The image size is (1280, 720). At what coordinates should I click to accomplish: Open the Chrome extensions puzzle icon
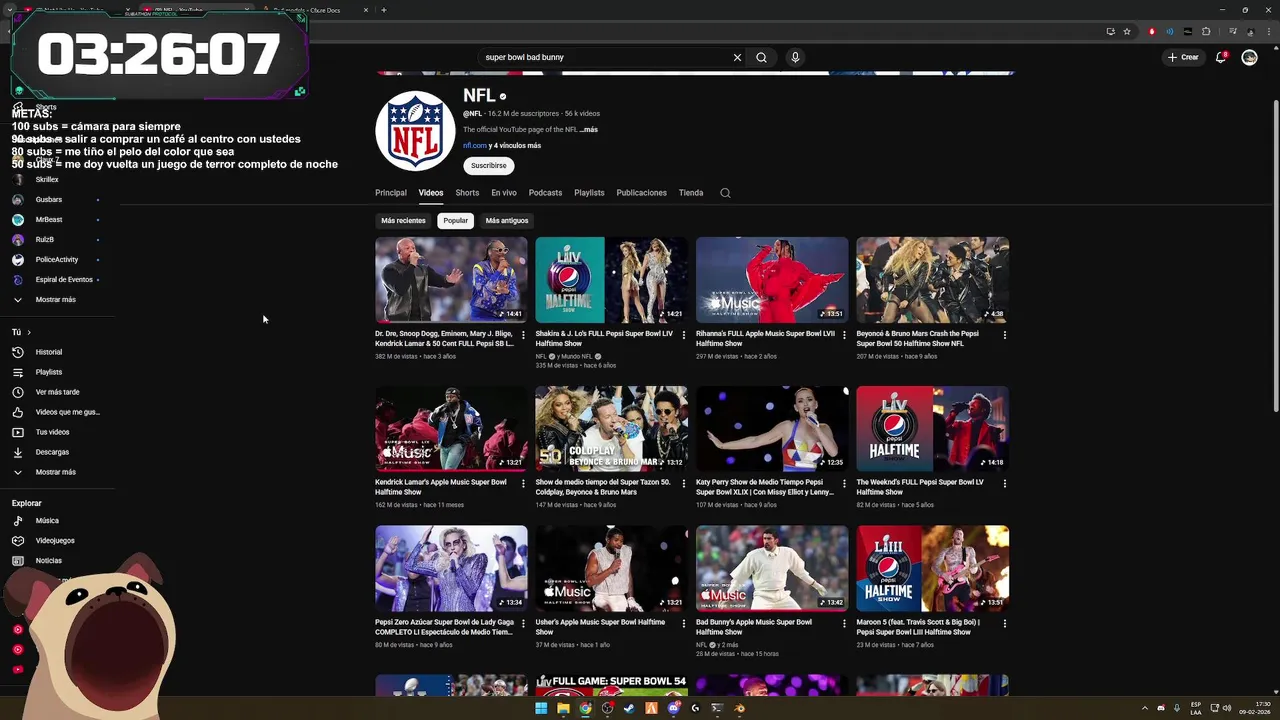pos(1206,31)
